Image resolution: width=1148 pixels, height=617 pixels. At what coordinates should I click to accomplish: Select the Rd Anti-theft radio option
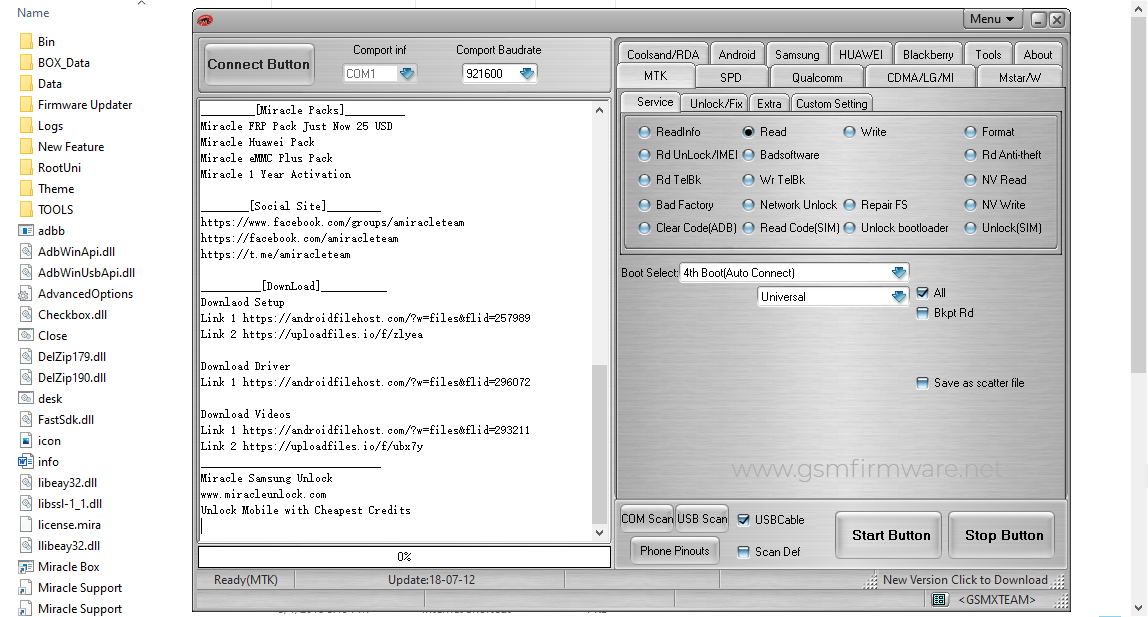coord(970,155)
